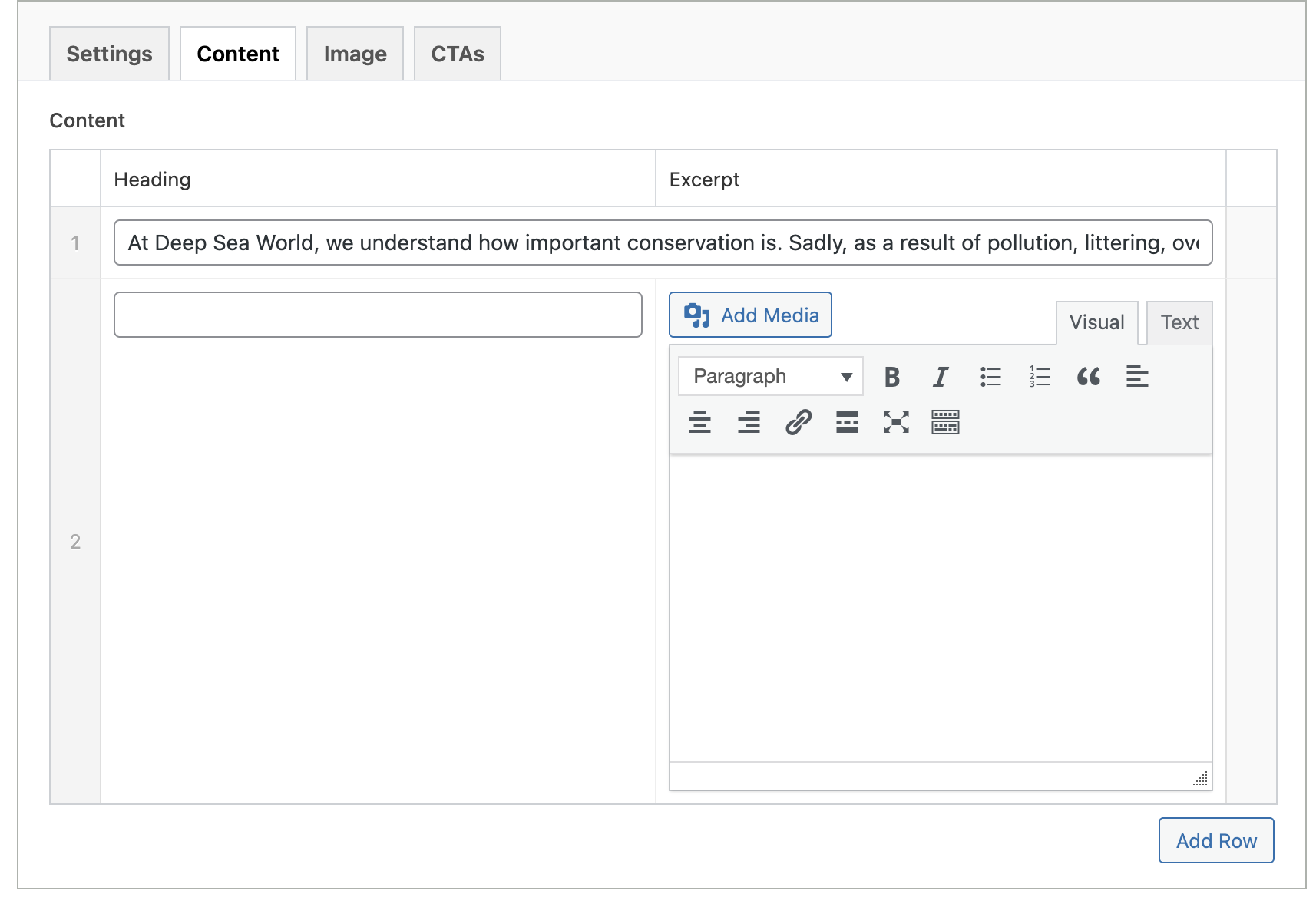This screenshot has width=1316, height=904.
Task: Insert a bulleted list
Action: 990,377
